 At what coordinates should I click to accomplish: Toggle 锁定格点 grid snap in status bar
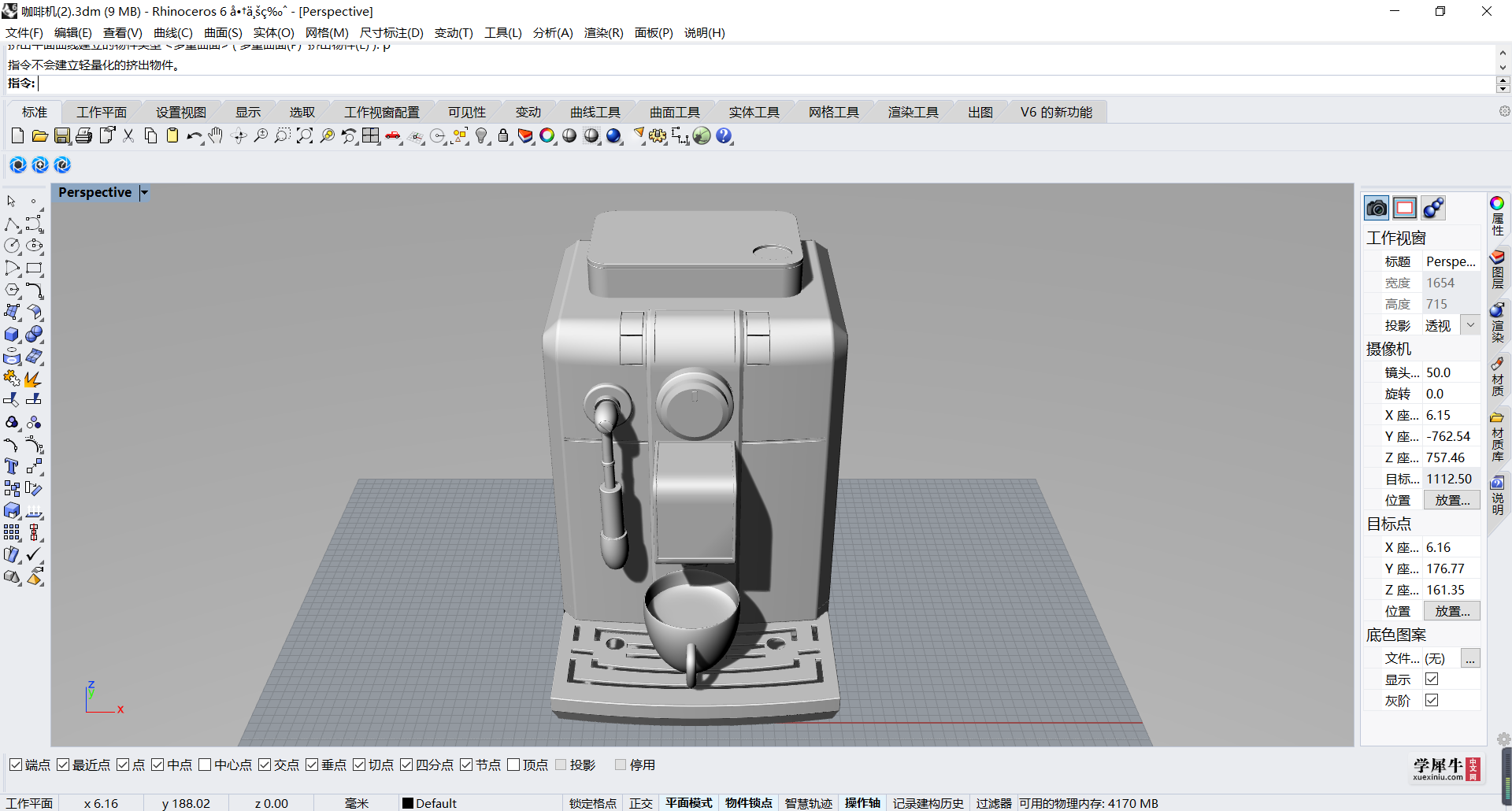(x=592, y=803)
